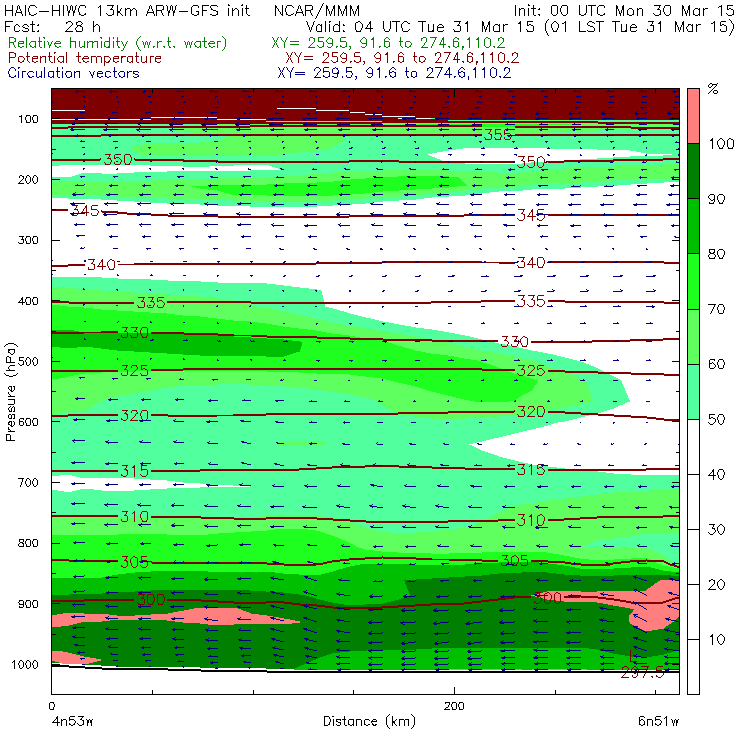Click the '500' tick on the pressure axis
740x740 pixels.
click(x=28, y=362)
